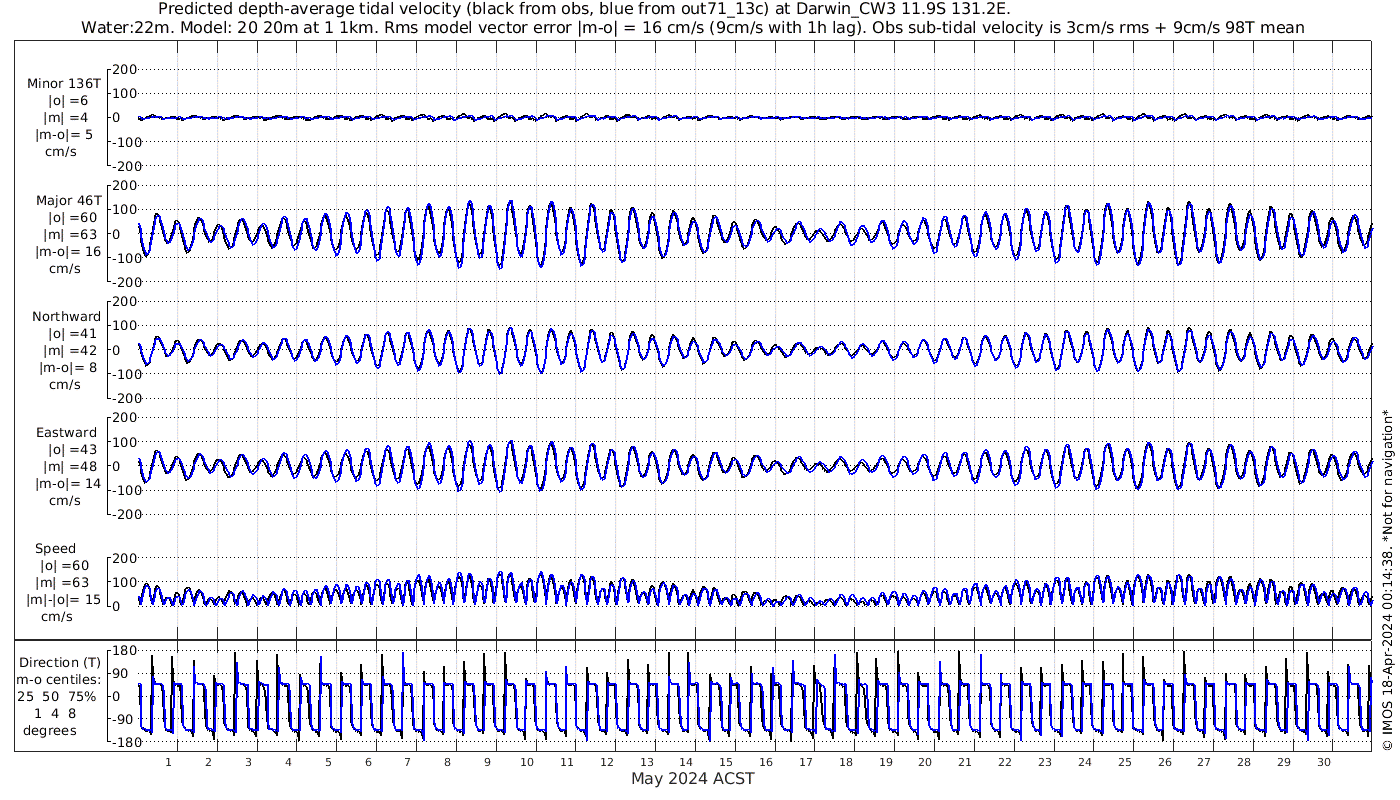Image resolution: width=1400 pixels, height=800 pixels.
Task: Select '|m|-|o|= 15' under Speed
Action: point(65,600)
